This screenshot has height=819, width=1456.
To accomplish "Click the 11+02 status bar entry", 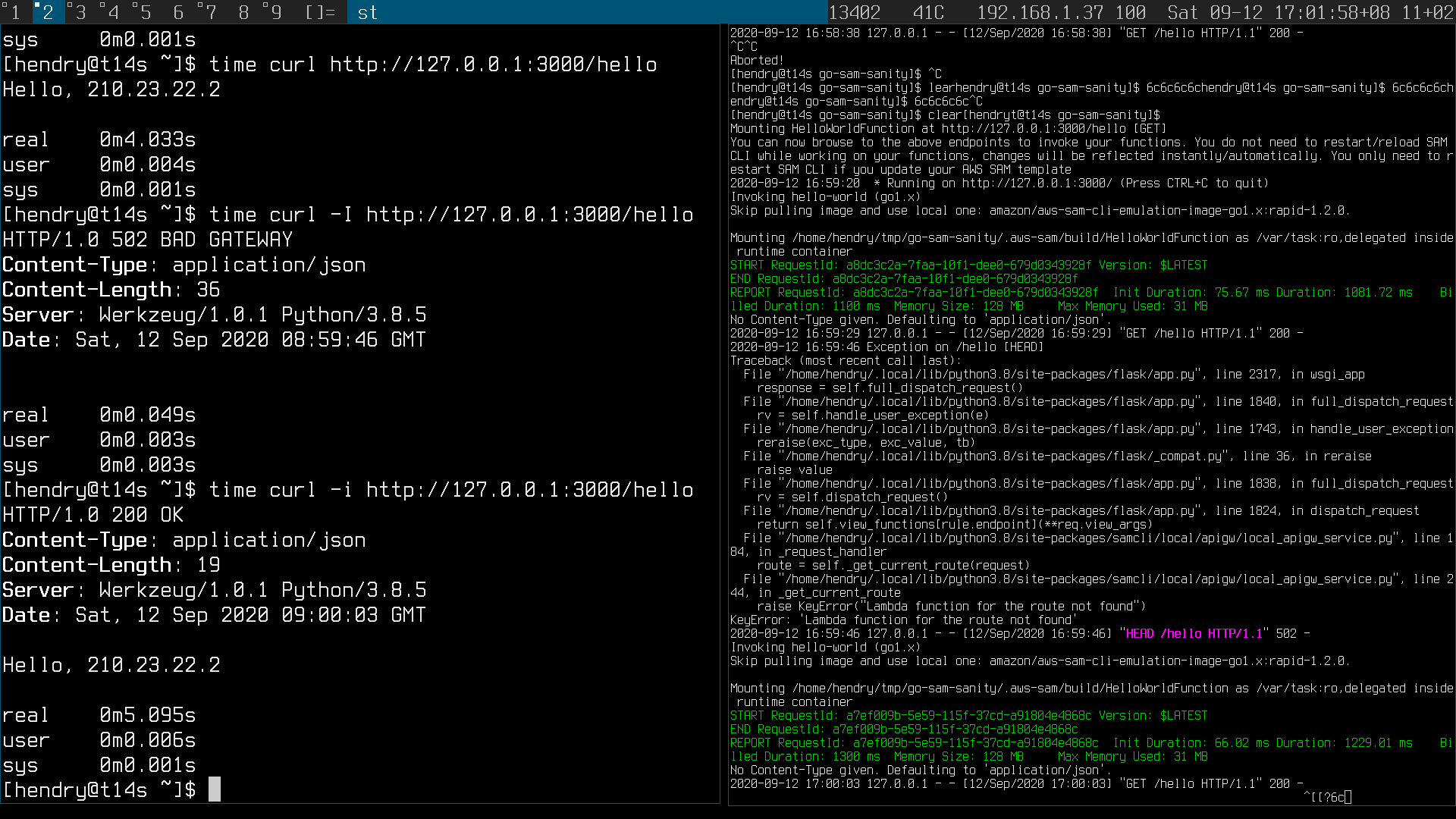I will [1427, 12].
